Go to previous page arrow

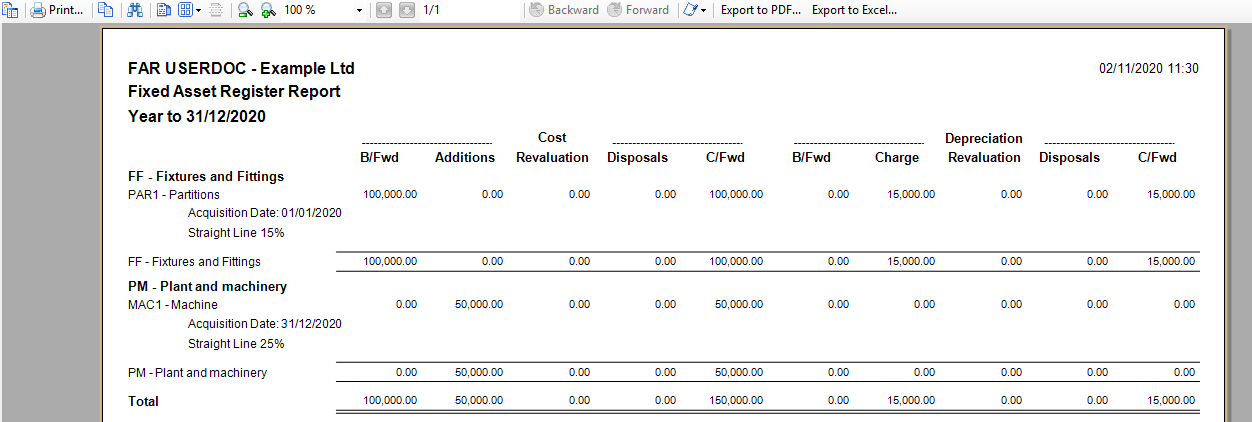click(384, 10)
